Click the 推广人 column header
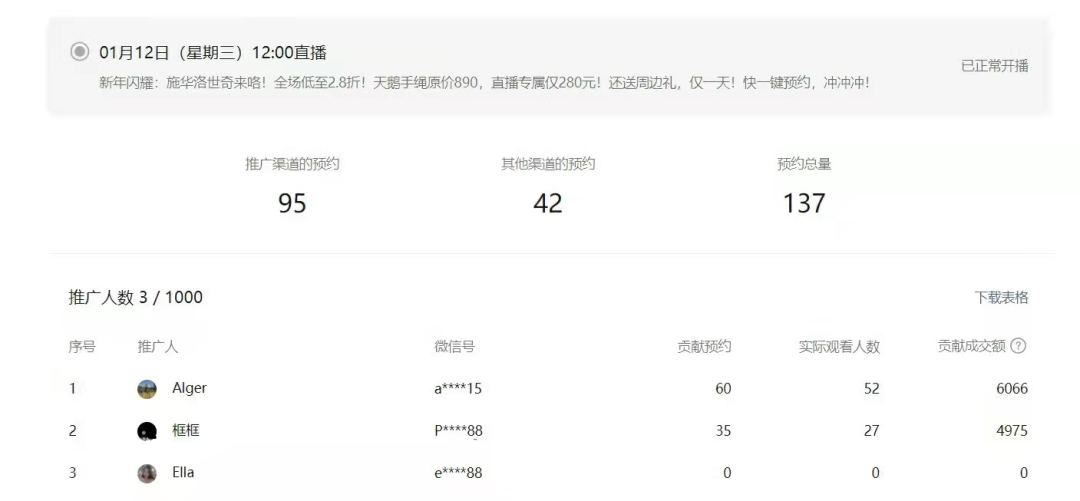The image size is (1080, 501). click(158, 347)
